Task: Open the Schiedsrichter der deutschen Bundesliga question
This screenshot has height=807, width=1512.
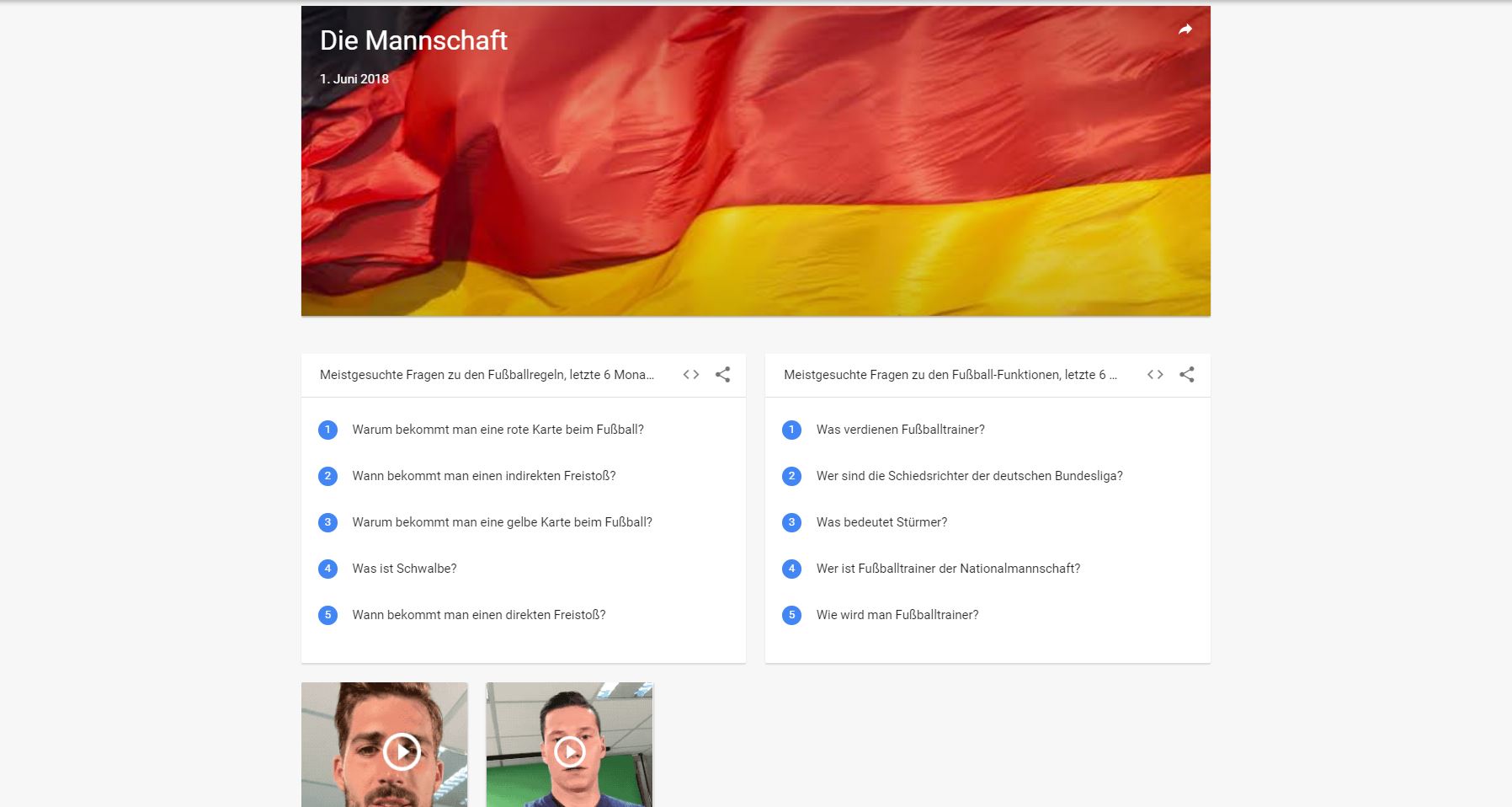Action: coord(969,476)
